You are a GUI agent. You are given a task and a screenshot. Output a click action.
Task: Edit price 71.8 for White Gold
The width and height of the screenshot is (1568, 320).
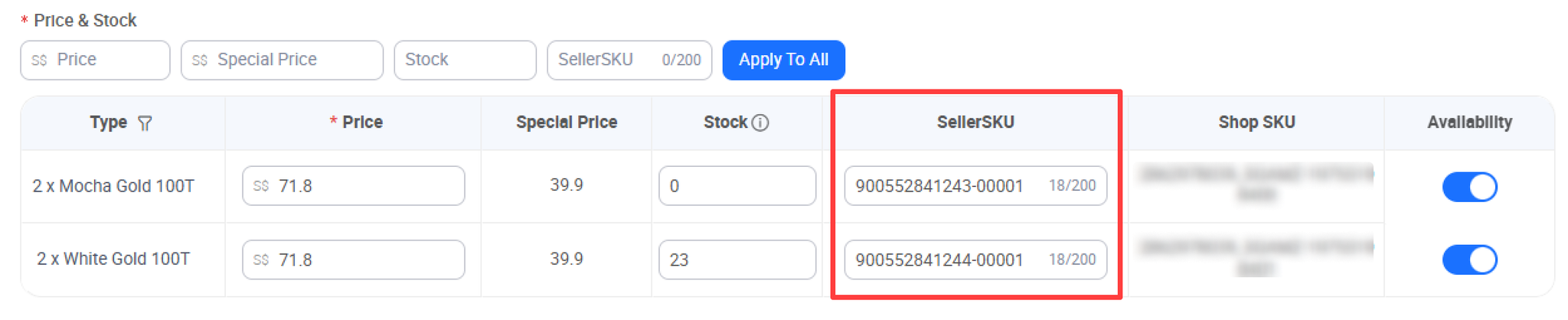[x=353, y=260]
